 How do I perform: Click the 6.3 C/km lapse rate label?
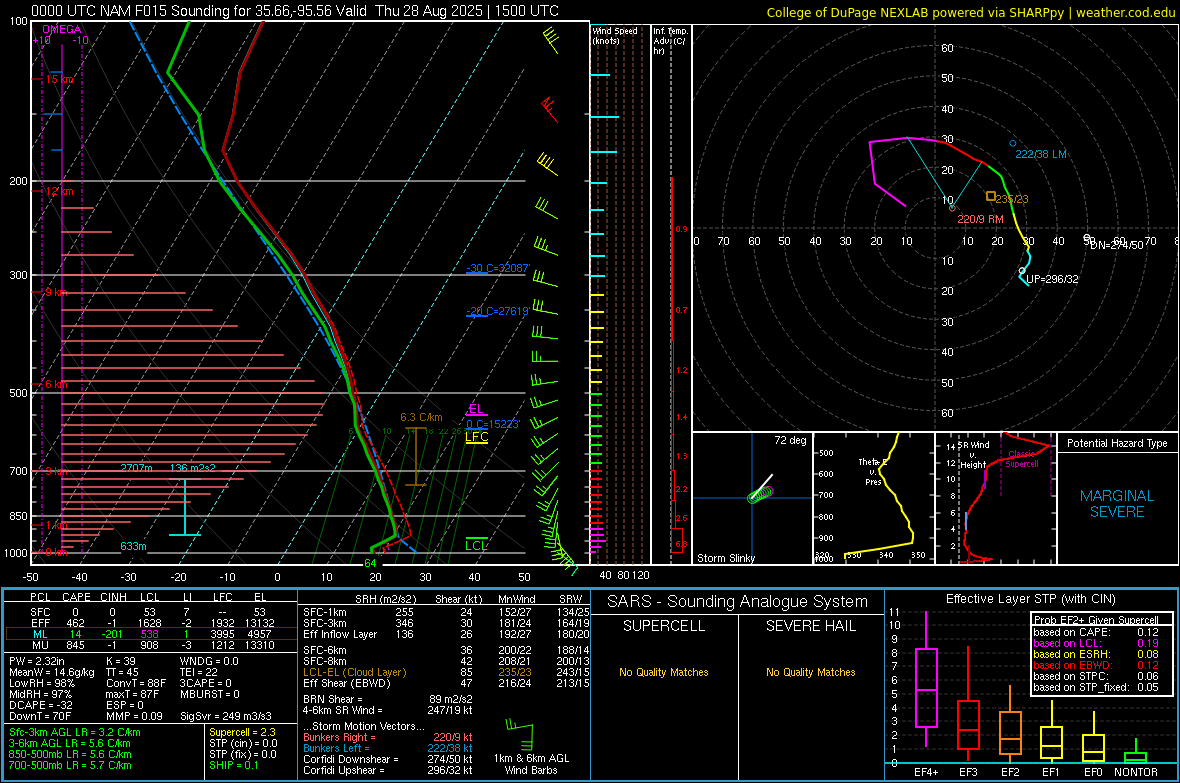coord(421,417)
